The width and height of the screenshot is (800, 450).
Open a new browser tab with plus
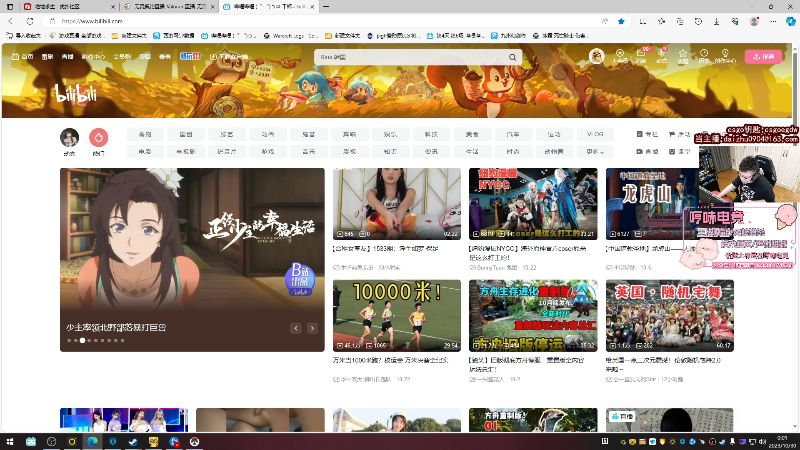pos(326,7)
